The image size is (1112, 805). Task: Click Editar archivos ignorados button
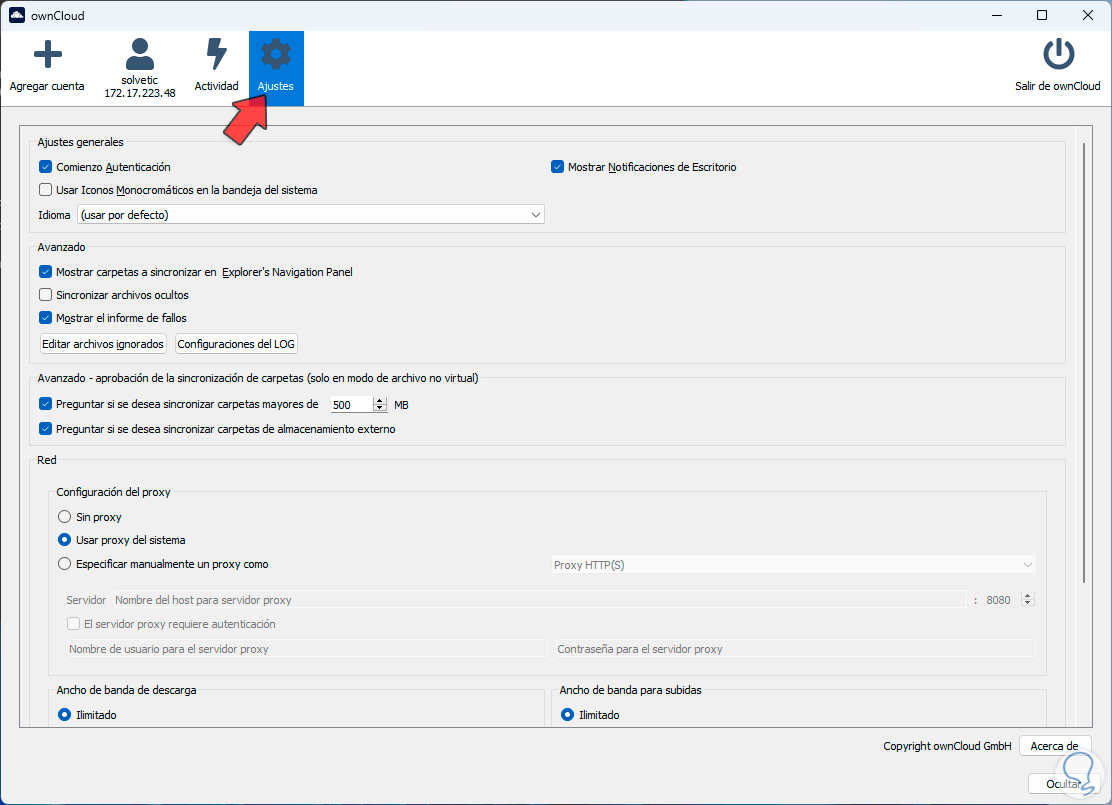[103, 344]
